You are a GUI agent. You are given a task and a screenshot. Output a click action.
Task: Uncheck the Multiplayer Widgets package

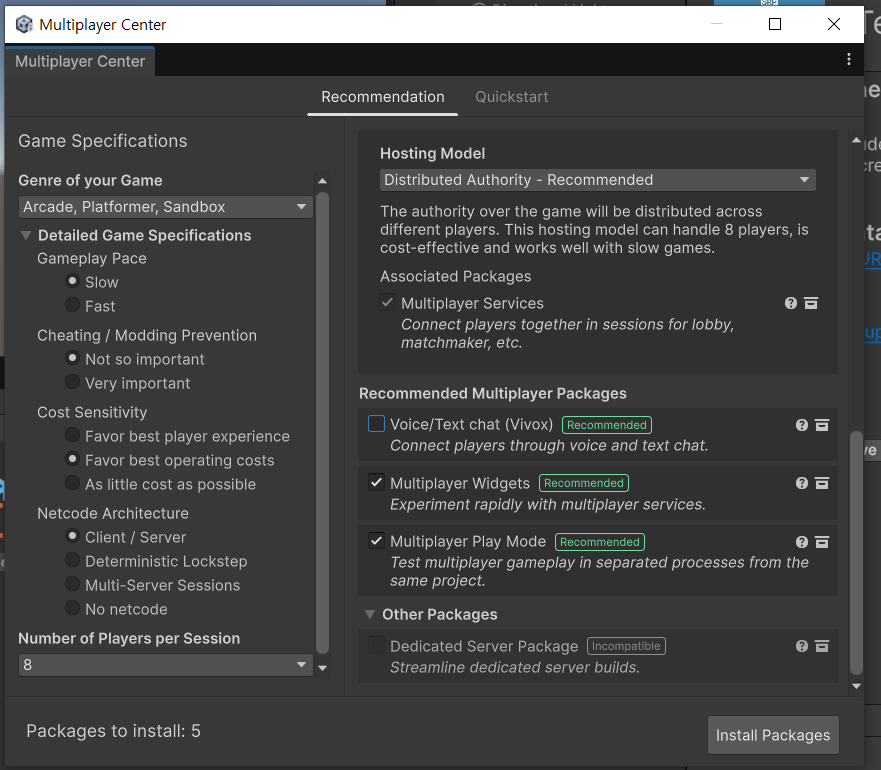376,482
